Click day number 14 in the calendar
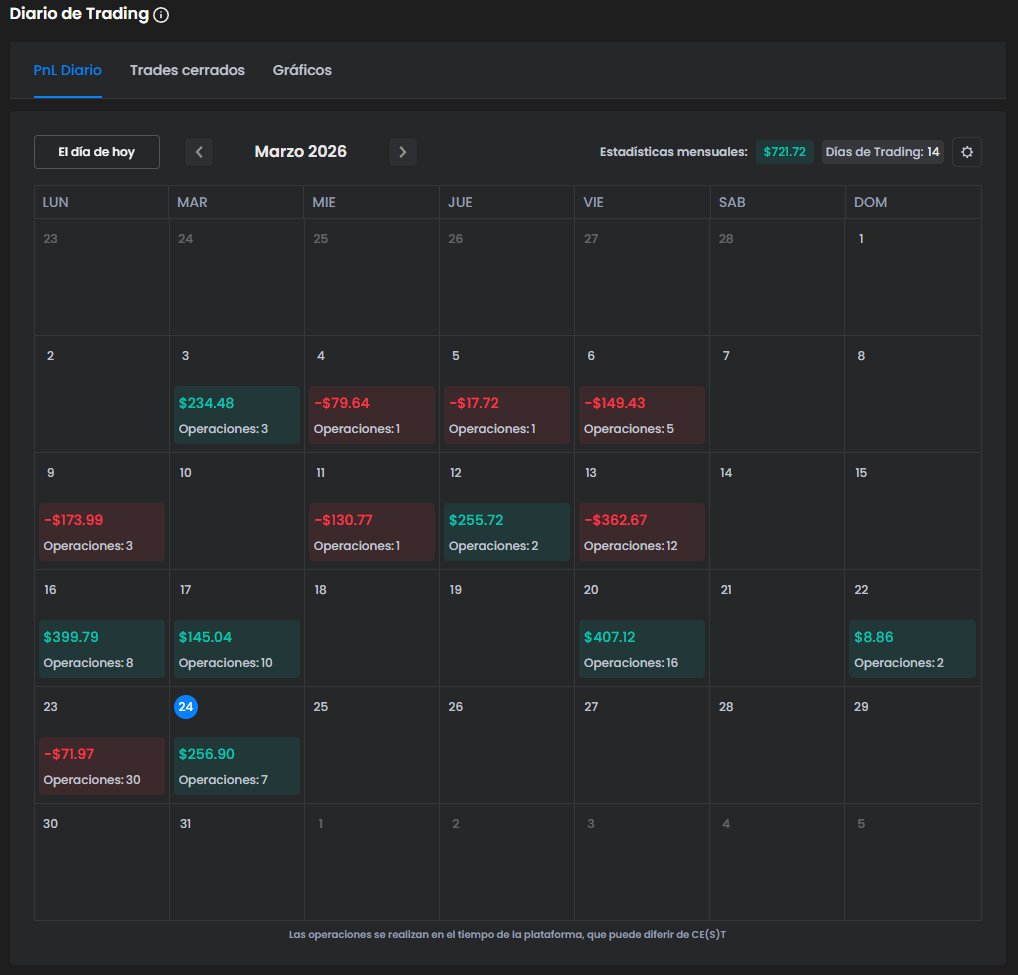This screenshot has width=1018, height=975. (x=726, y=473)
